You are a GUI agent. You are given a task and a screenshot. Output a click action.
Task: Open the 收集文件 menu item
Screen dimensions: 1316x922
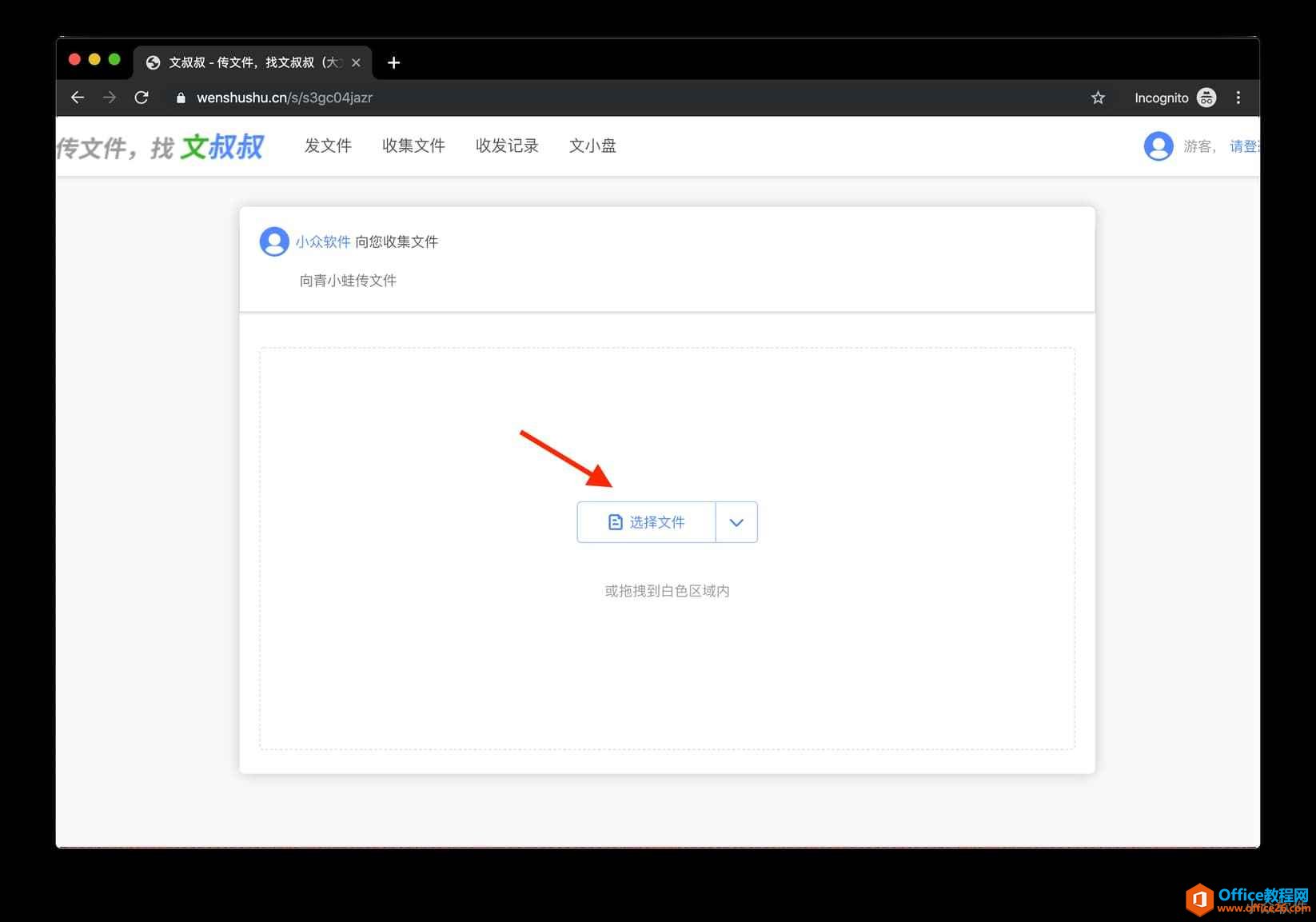tap(413, 146)
